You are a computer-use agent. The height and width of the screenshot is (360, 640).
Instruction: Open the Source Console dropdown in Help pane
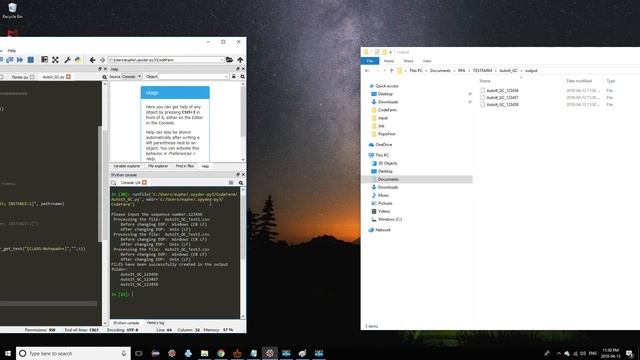(x=131, y=76)
